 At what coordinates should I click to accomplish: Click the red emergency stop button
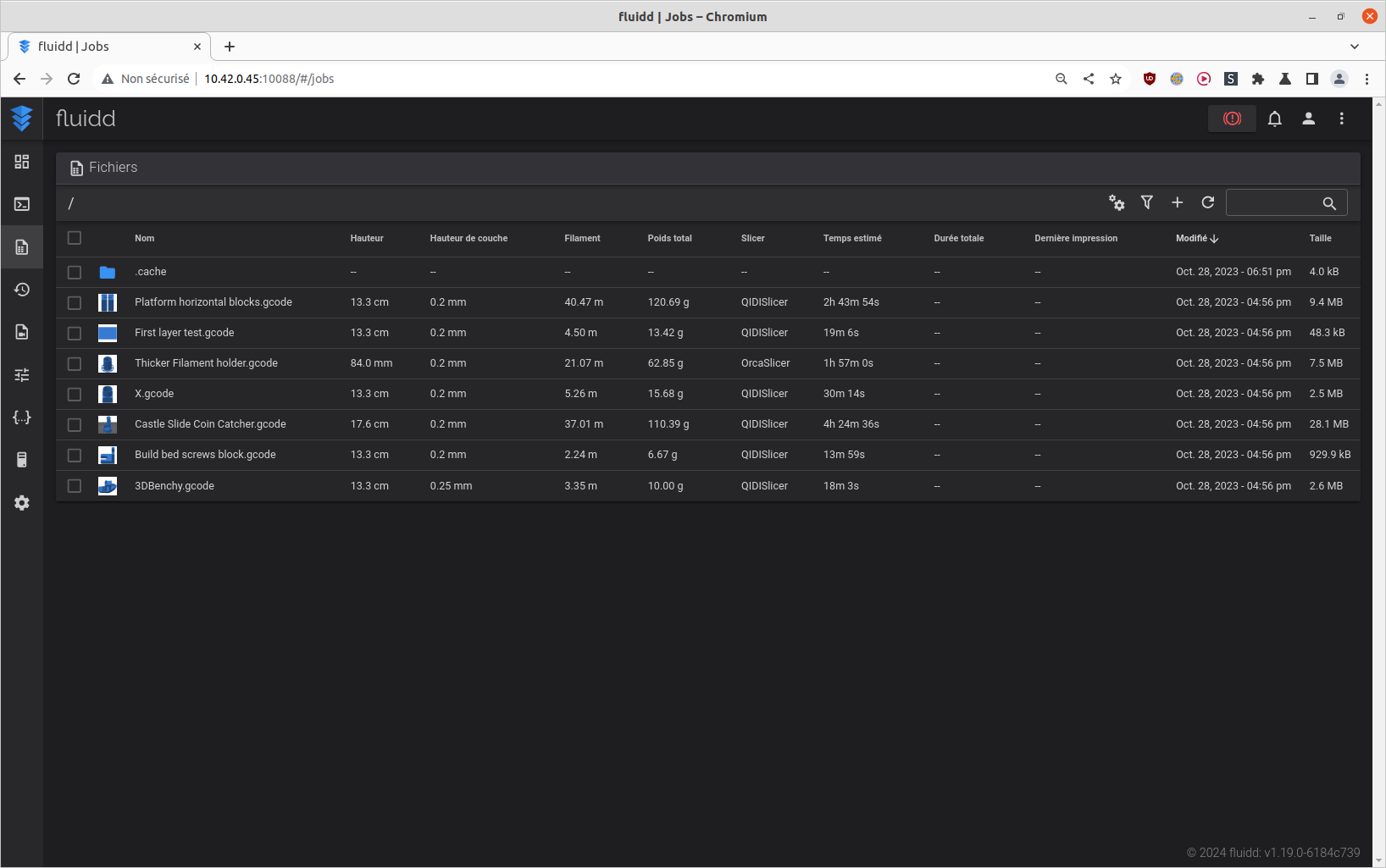(1232, 119)
